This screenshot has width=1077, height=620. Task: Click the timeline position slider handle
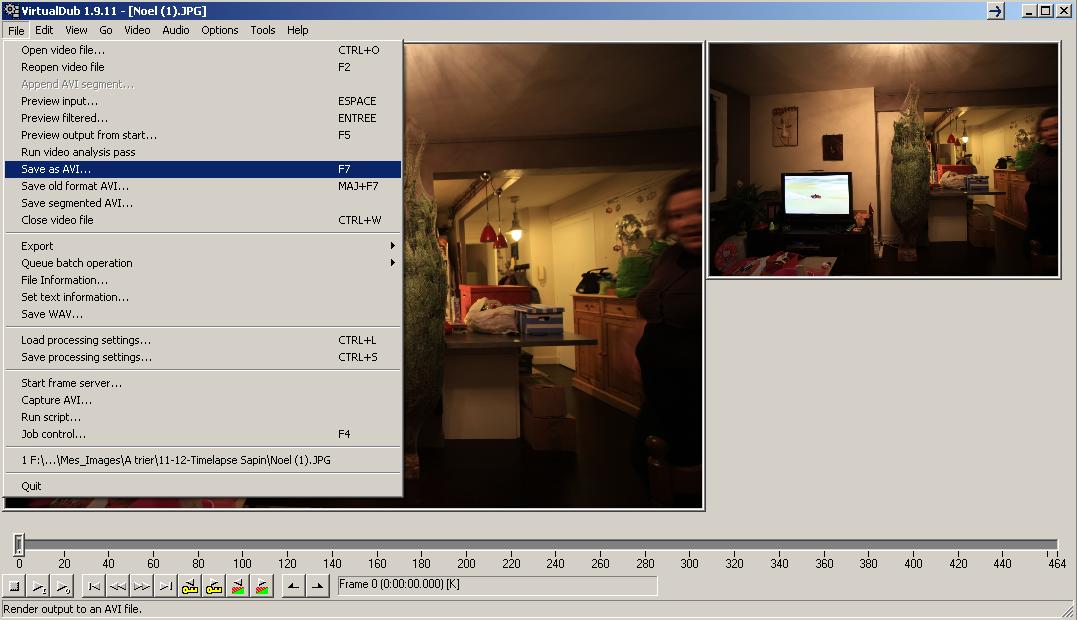[x=19, y=544]
